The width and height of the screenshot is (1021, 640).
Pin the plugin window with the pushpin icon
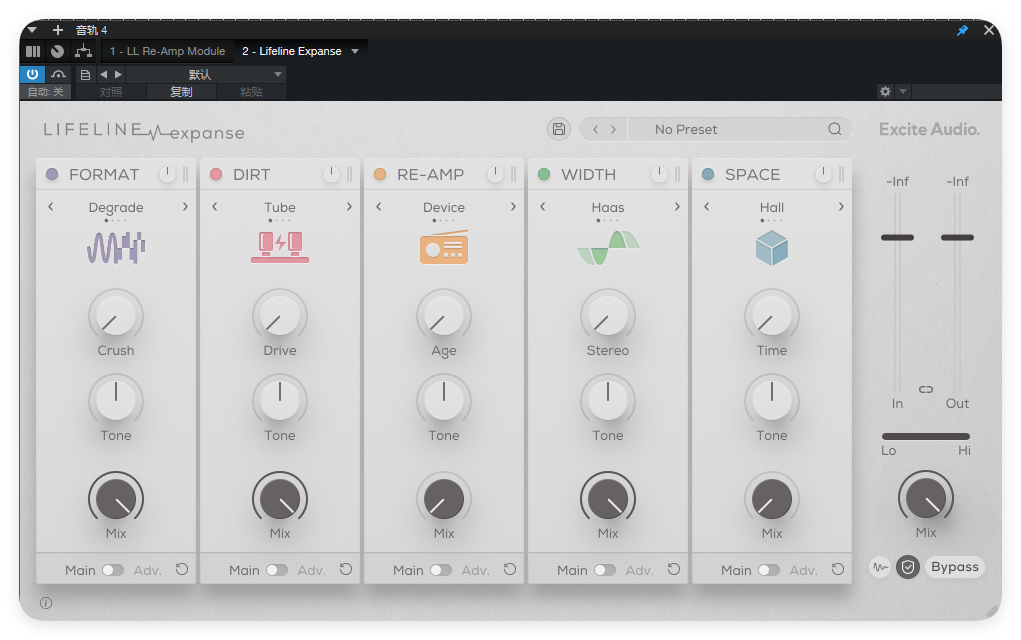[962, 30]
